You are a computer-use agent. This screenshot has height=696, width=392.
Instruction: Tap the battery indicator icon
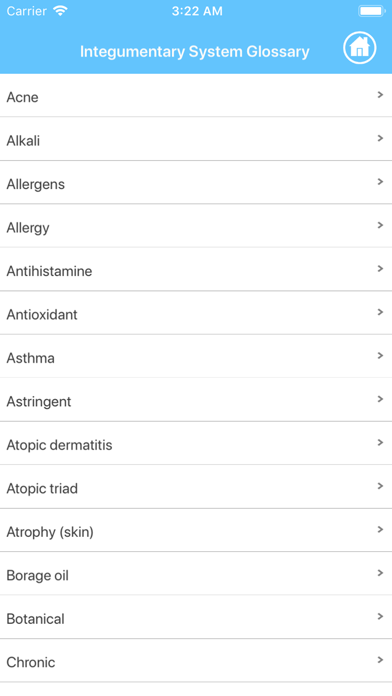[372, 11]
